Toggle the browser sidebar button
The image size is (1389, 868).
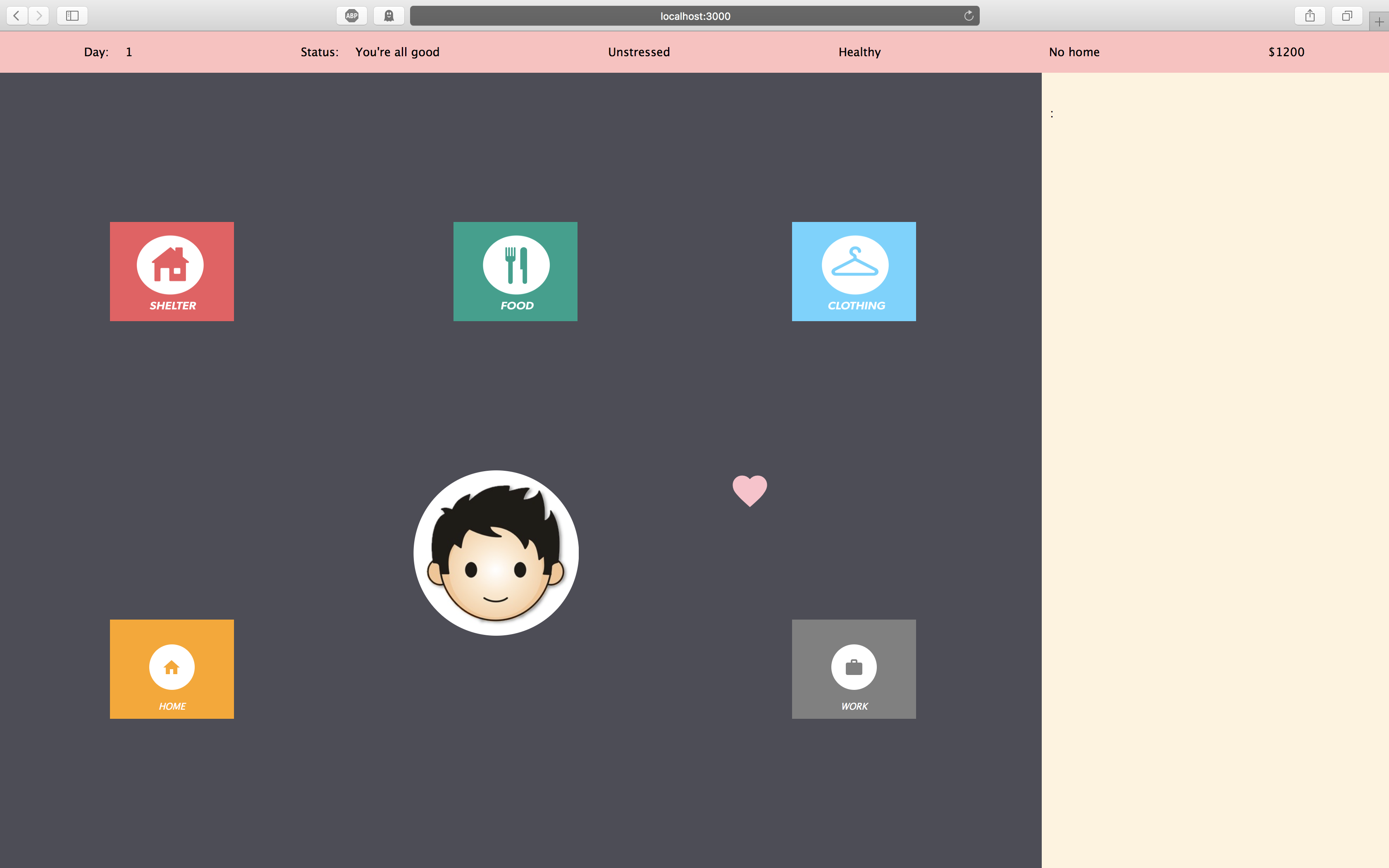pos(72,16)
